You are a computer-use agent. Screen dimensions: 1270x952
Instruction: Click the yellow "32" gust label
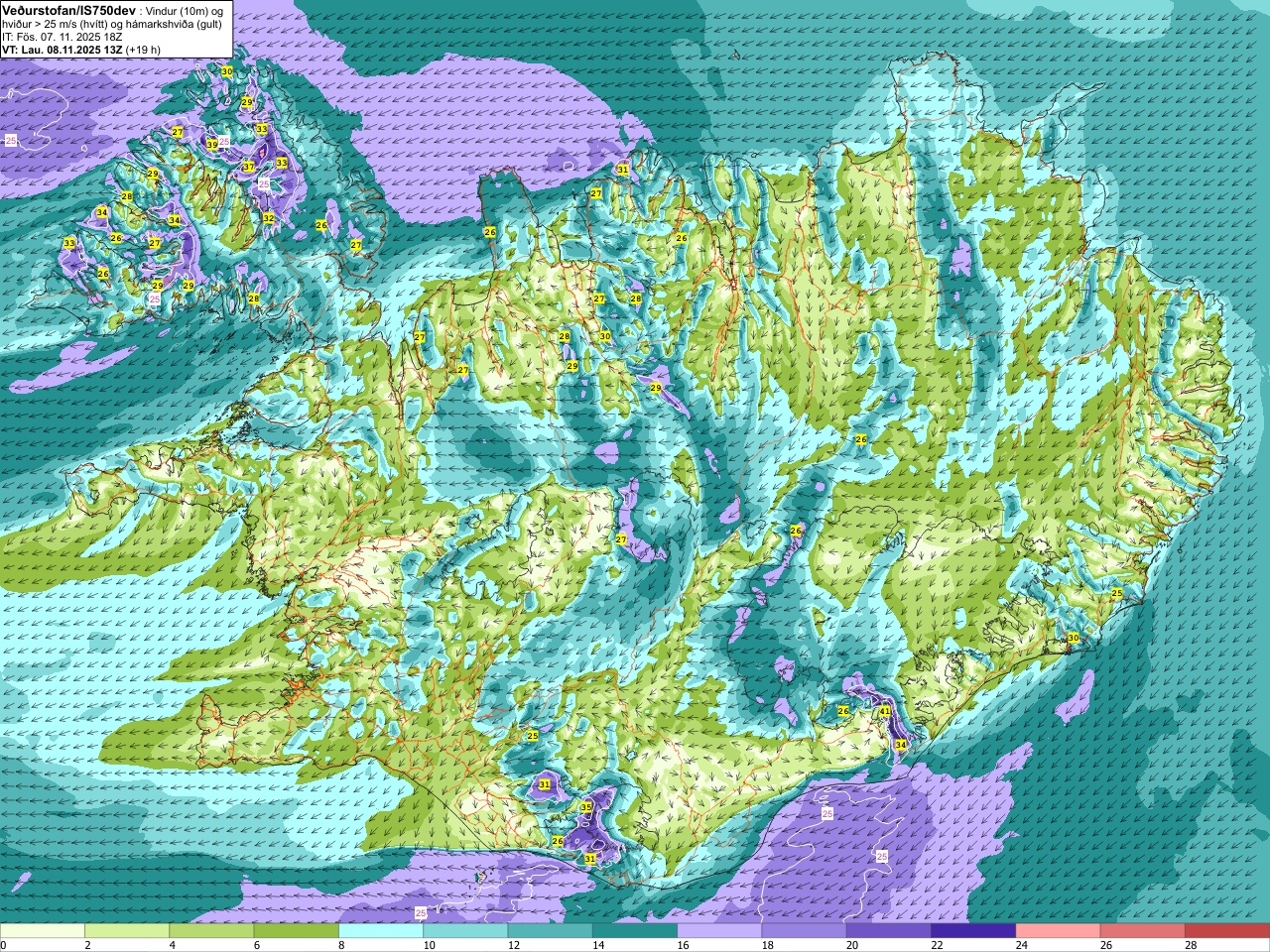[268, 218]
